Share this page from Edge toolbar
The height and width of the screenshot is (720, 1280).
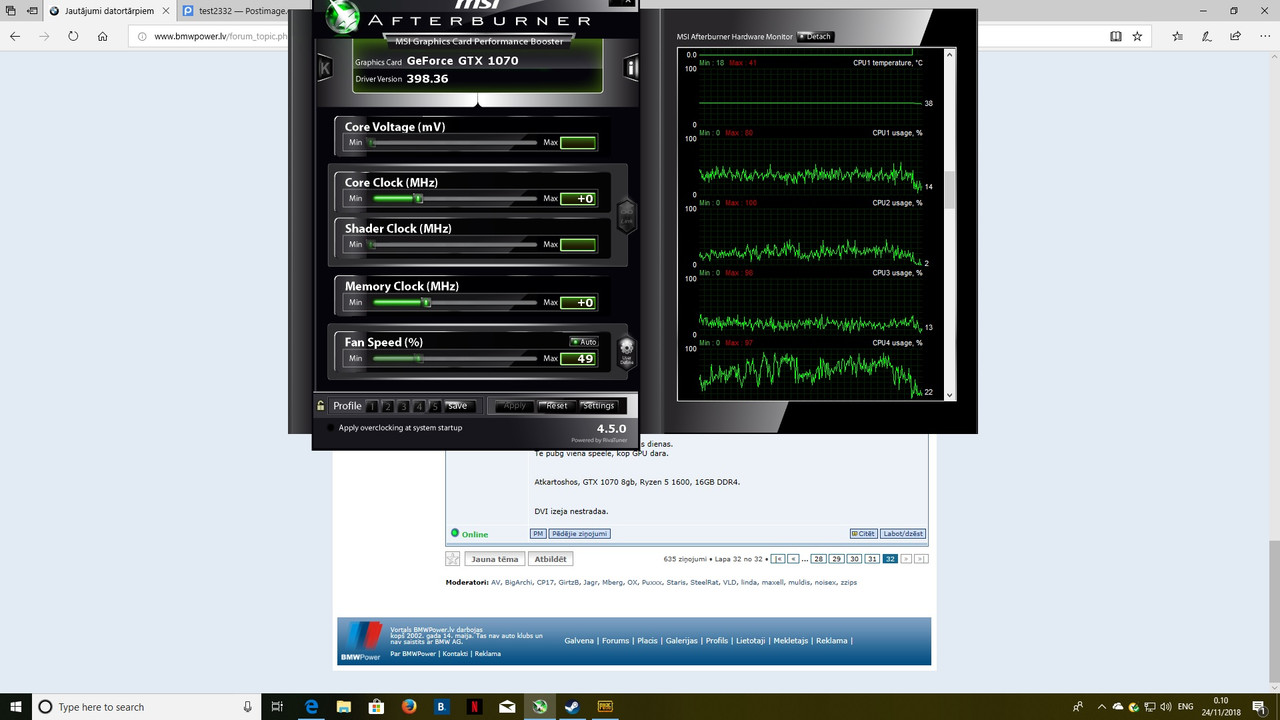pyautogui.click(x=1236, y=36)
